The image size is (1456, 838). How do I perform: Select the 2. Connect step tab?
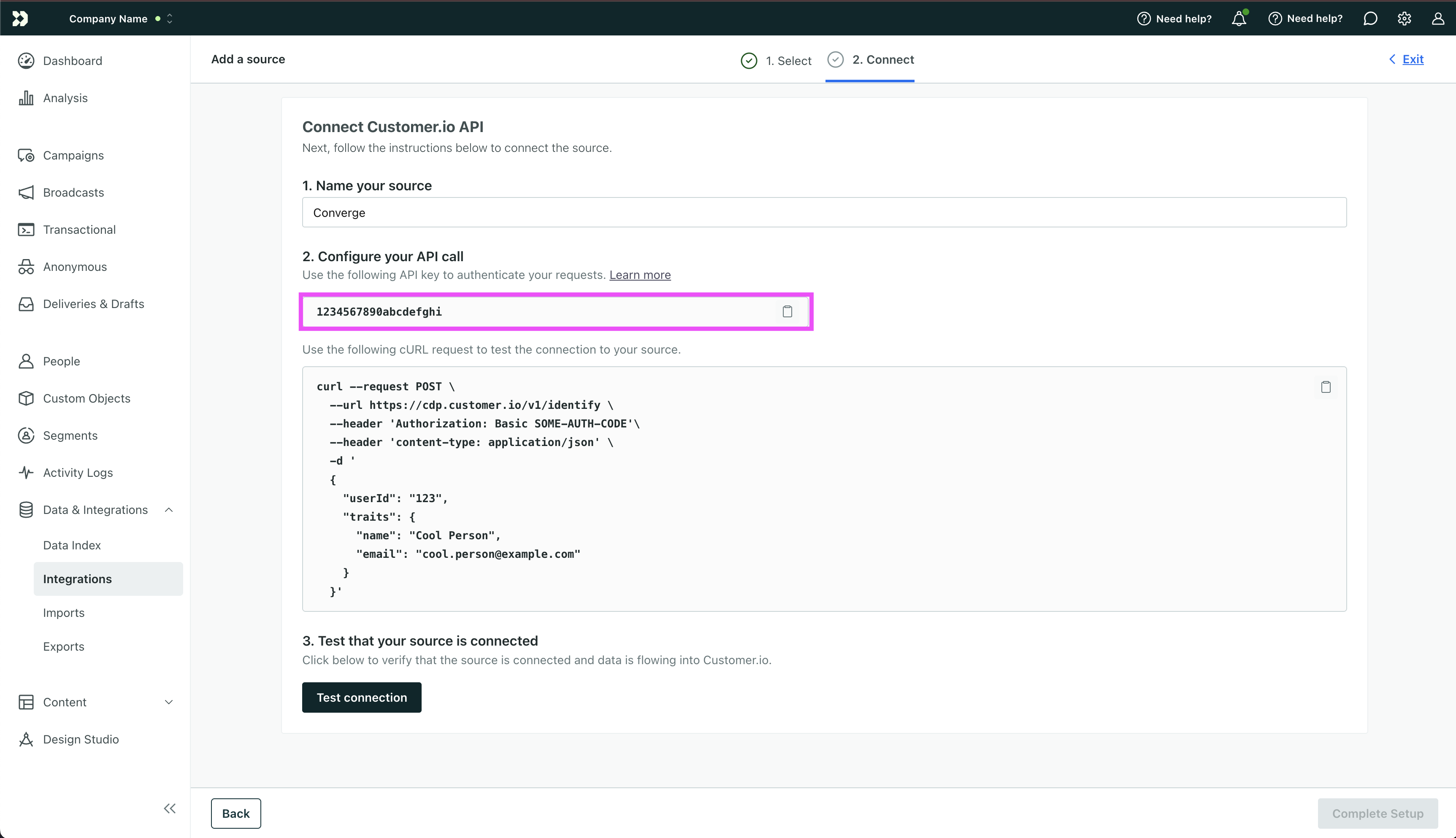(870, 60)
